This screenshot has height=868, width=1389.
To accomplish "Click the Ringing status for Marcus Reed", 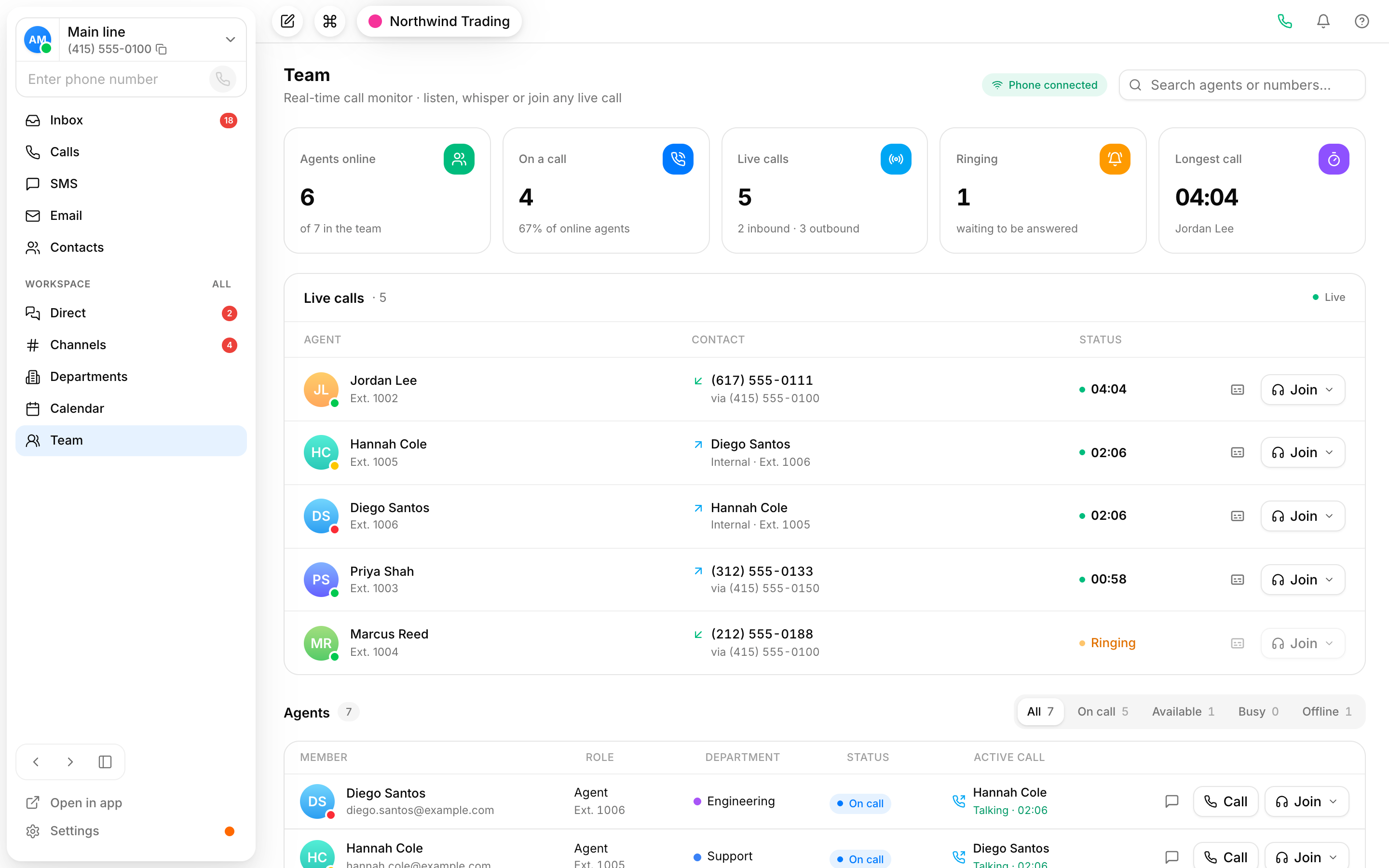I will tap(1113, 643).
